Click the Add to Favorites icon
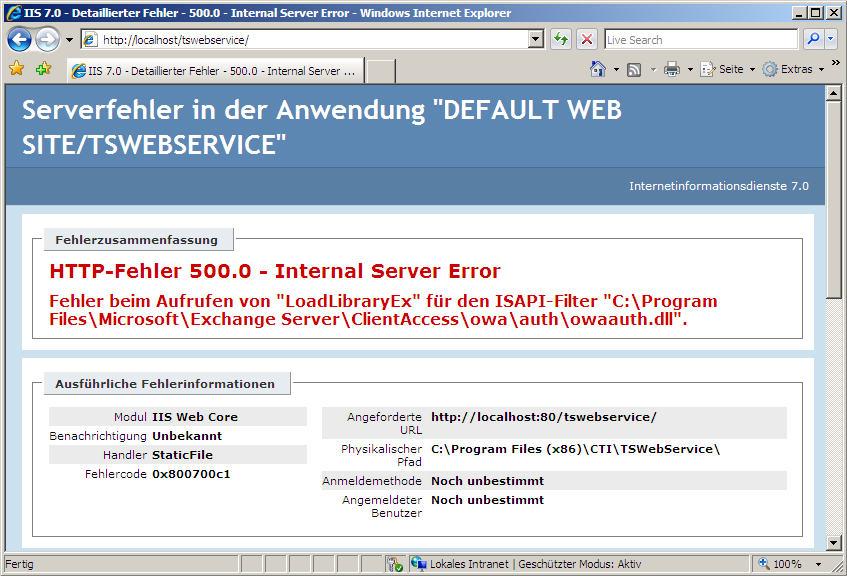This screenshot has height=576, width=847. click(43, 69)
